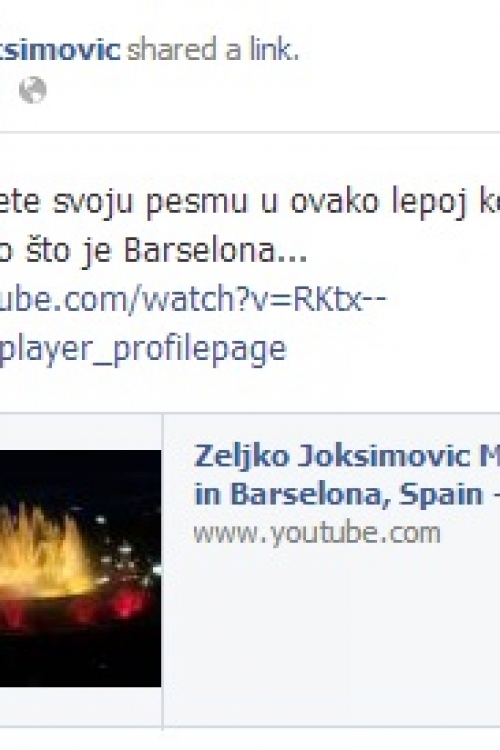Open the youtube.com/watch URL in post text
Screen dimensions: 500x750
tap(193, 298)
